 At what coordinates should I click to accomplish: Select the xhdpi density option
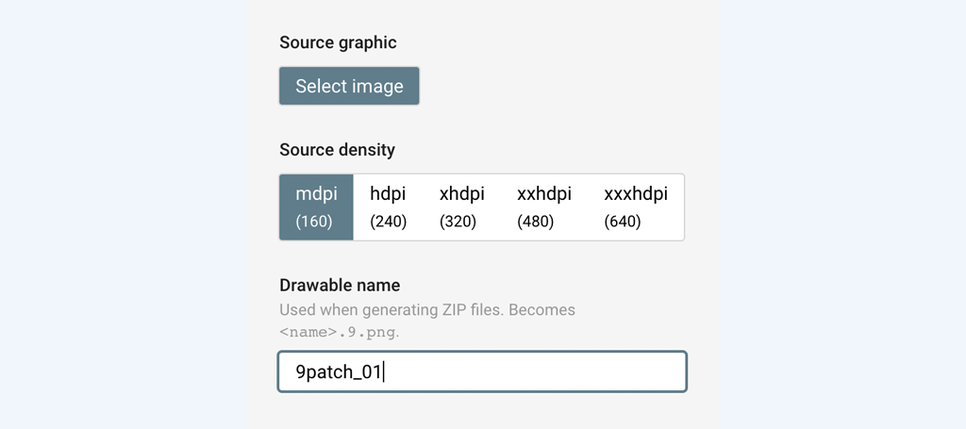[x=461, y=207]
